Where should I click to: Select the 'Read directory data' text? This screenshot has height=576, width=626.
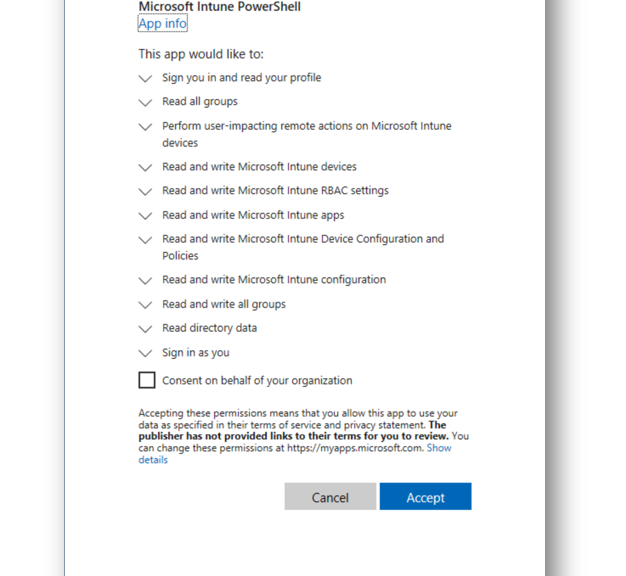tap(210, 328)
